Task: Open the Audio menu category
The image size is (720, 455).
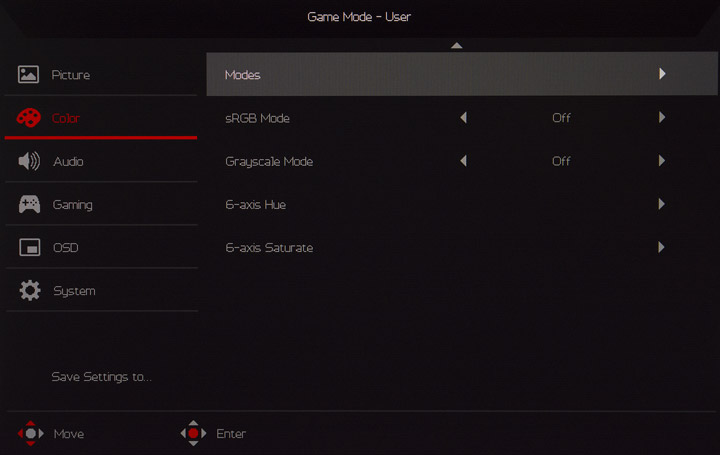Action: pyautogui.click(x=68, y=161)
